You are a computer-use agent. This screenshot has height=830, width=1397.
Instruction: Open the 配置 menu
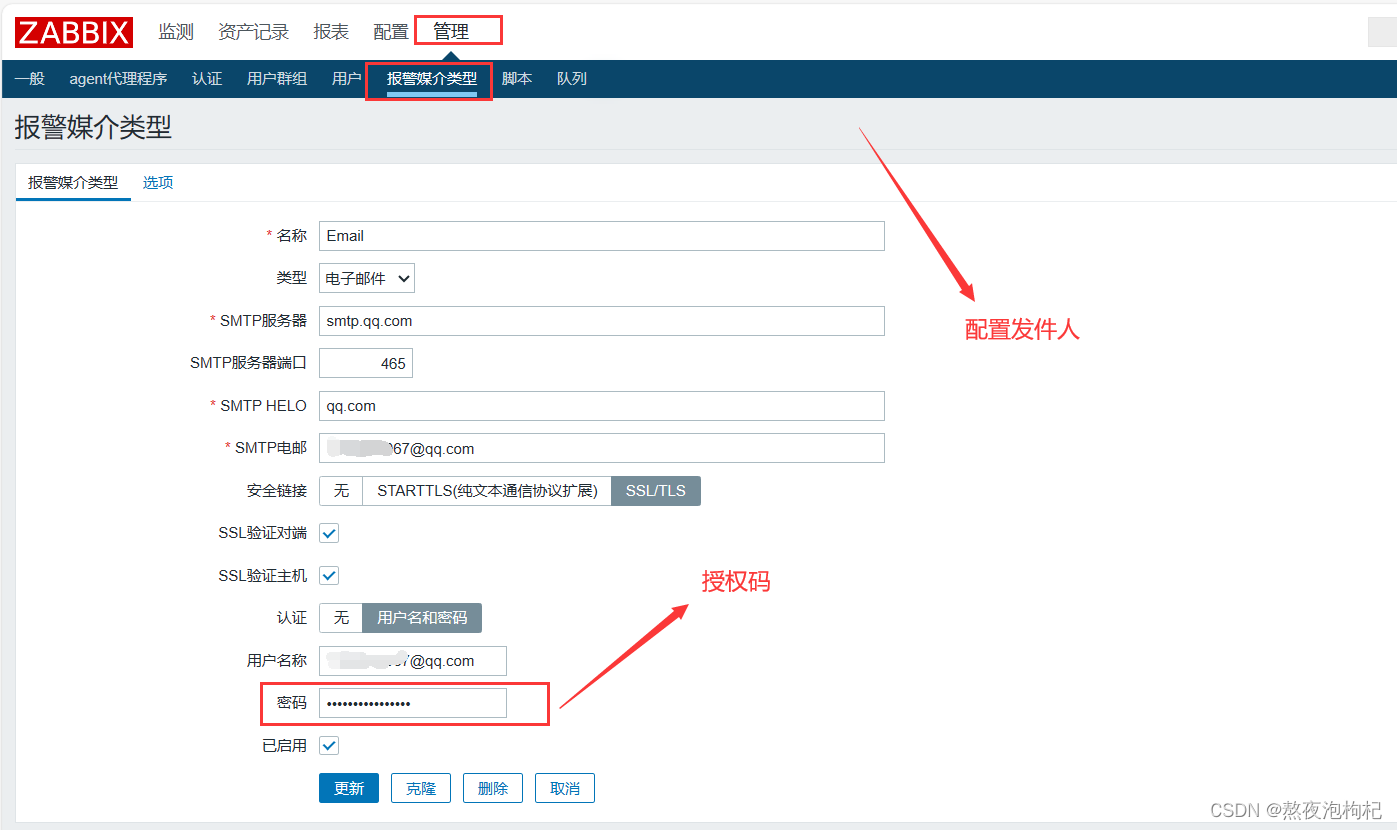(391, 32)
